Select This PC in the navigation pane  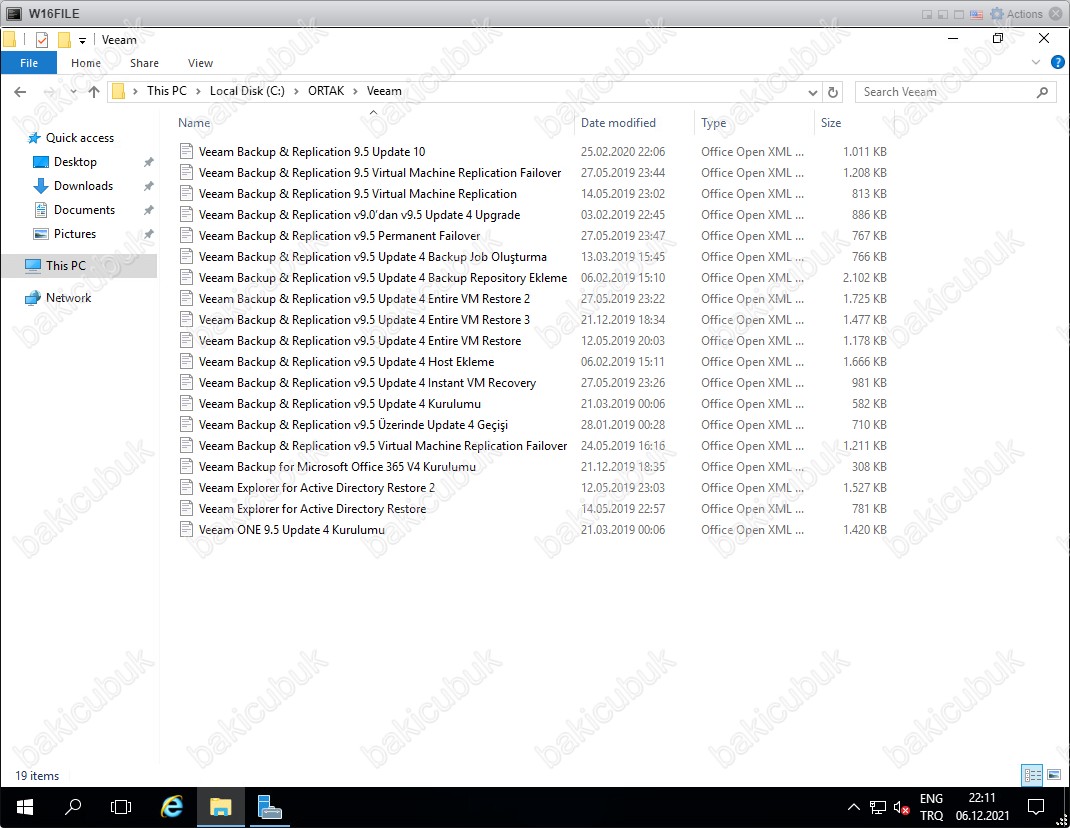[66, 266]
